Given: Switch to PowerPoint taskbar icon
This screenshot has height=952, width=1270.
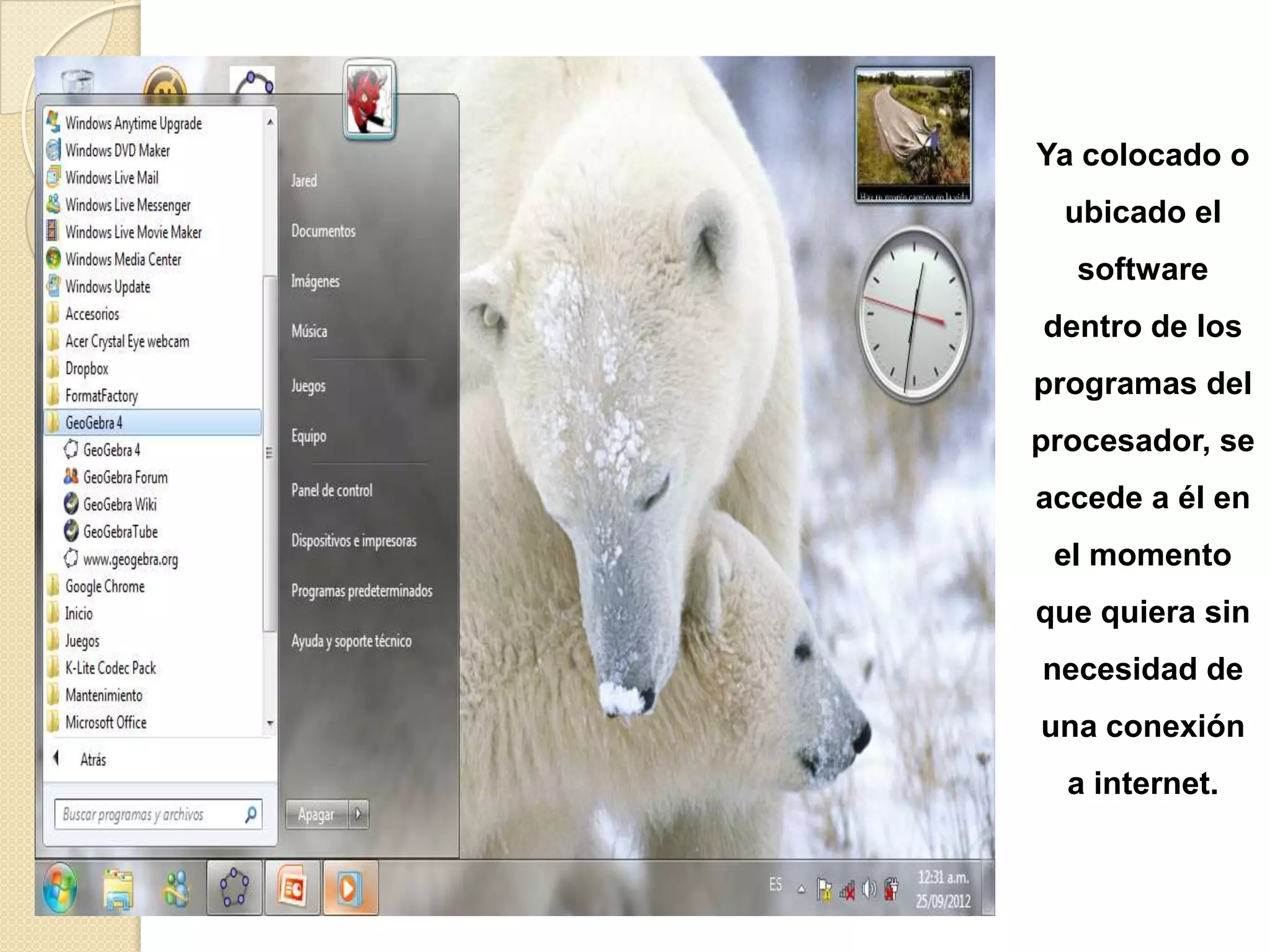Looking at the screenshot, I should click(293, 888).
